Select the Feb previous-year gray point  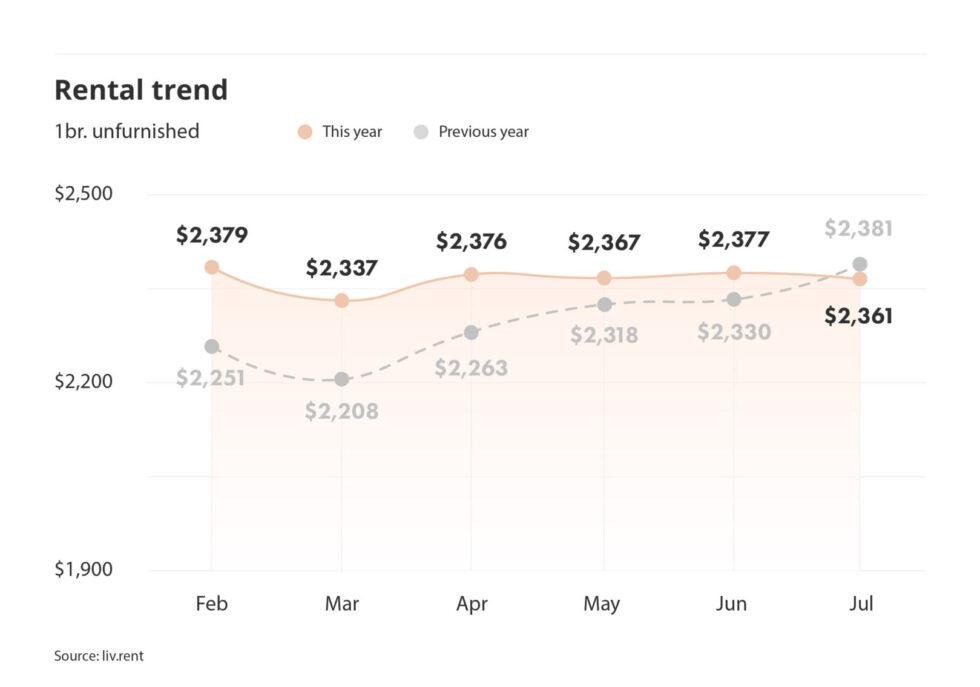(212, 346)
